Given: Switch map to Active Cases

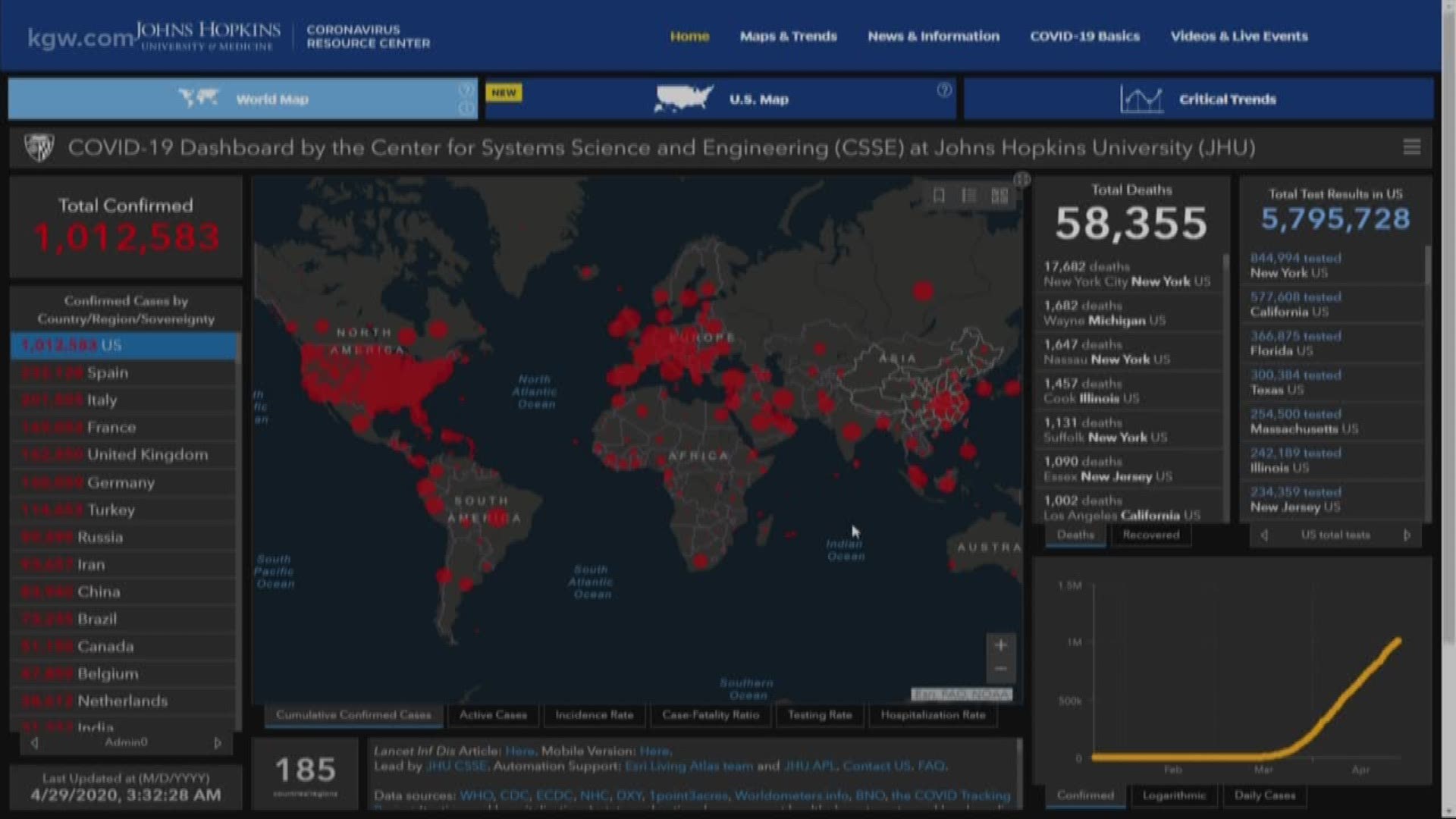Looking at the screenshot, I should [x=493, y=715].
